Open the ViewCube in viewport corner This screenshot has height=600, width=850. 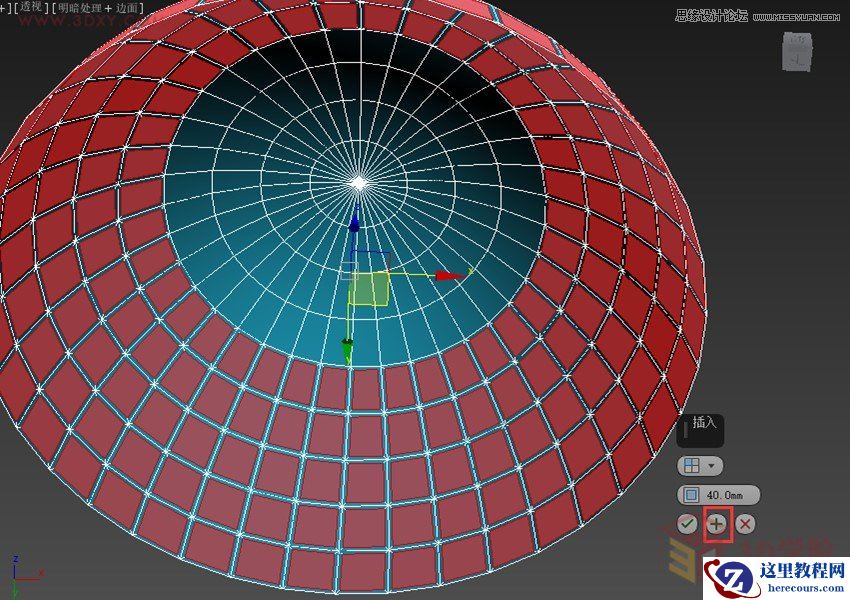[x=797, y=52]
